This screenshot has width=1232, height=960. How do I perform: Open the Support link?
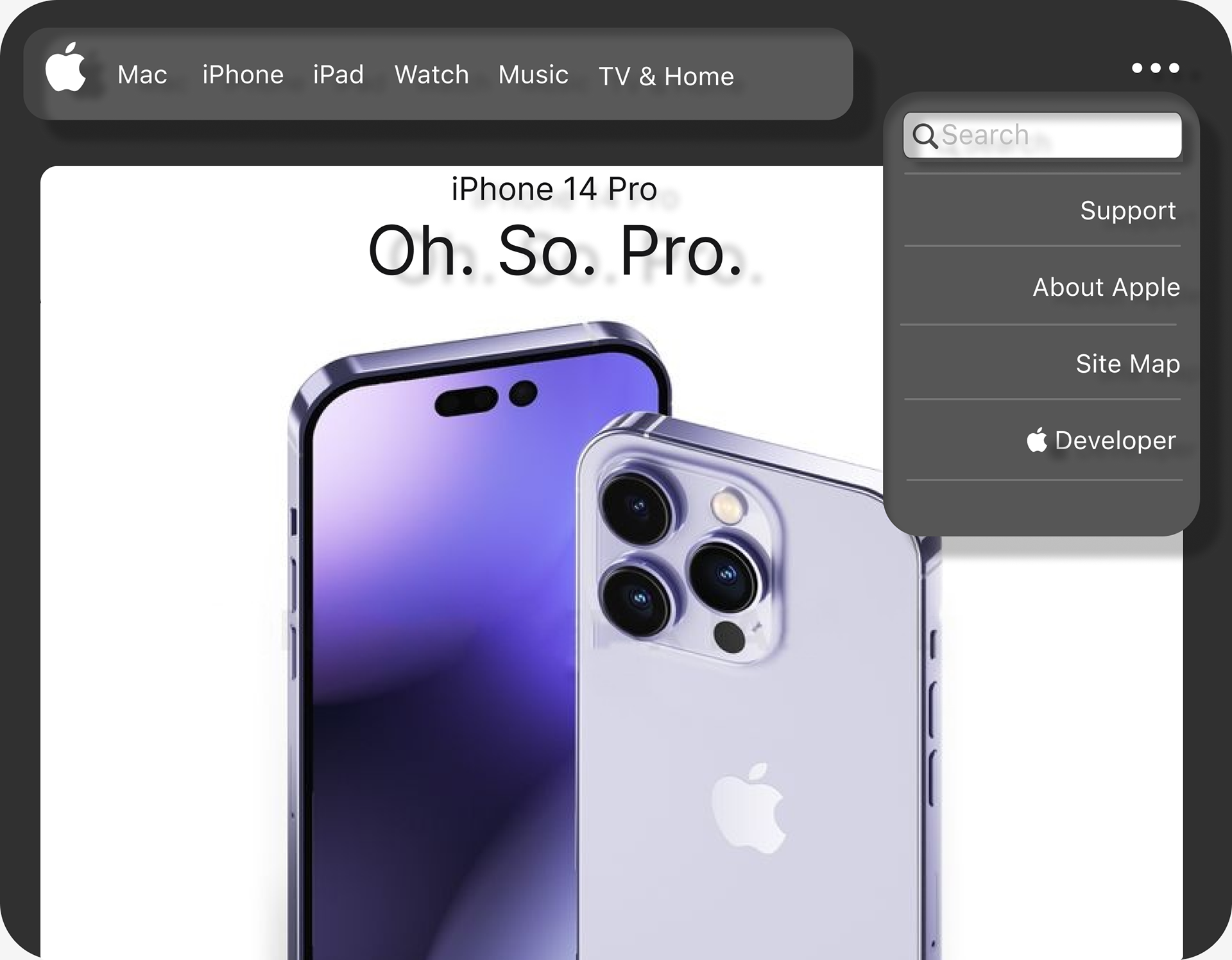click(x=1127, y=210)
